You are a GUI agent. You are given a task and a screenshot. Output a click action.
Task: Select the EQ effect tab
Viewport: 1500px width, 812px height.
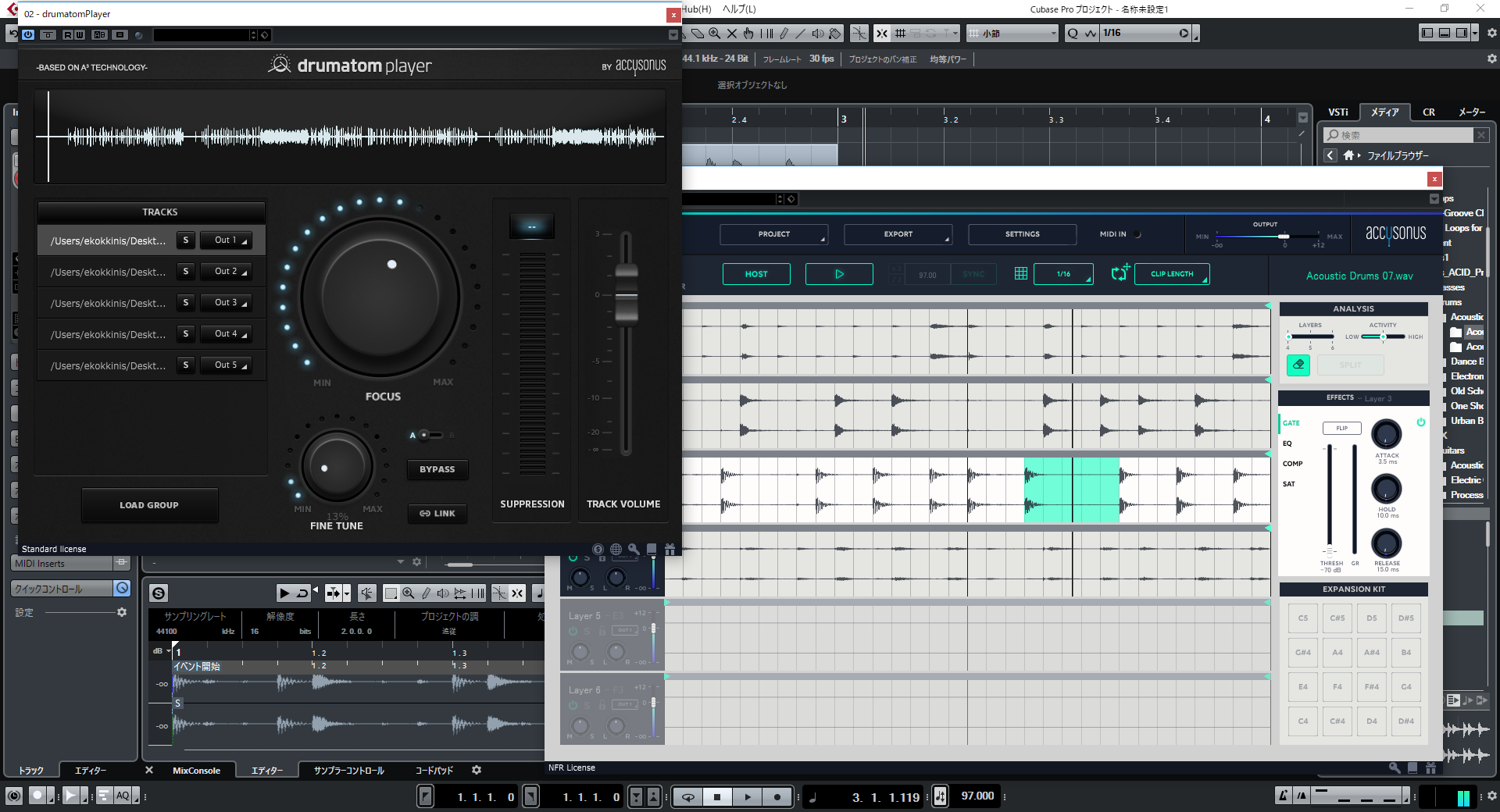1287,443
